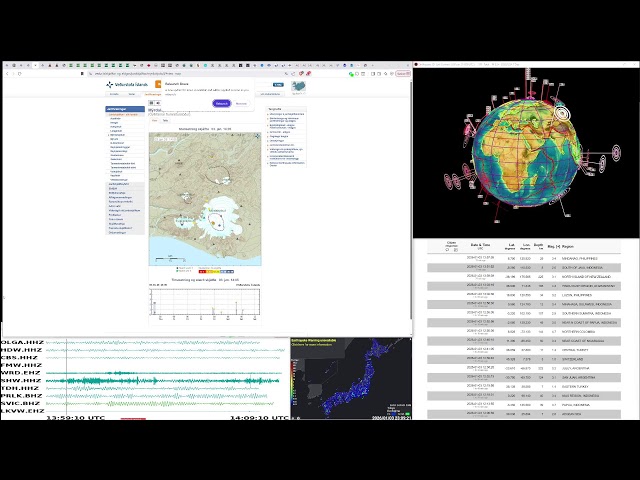The height and width of the screenshot is (480, 640).
Task: Select the SOUTHERN SUMATRA, INDONESIA row
Action: 524,313
